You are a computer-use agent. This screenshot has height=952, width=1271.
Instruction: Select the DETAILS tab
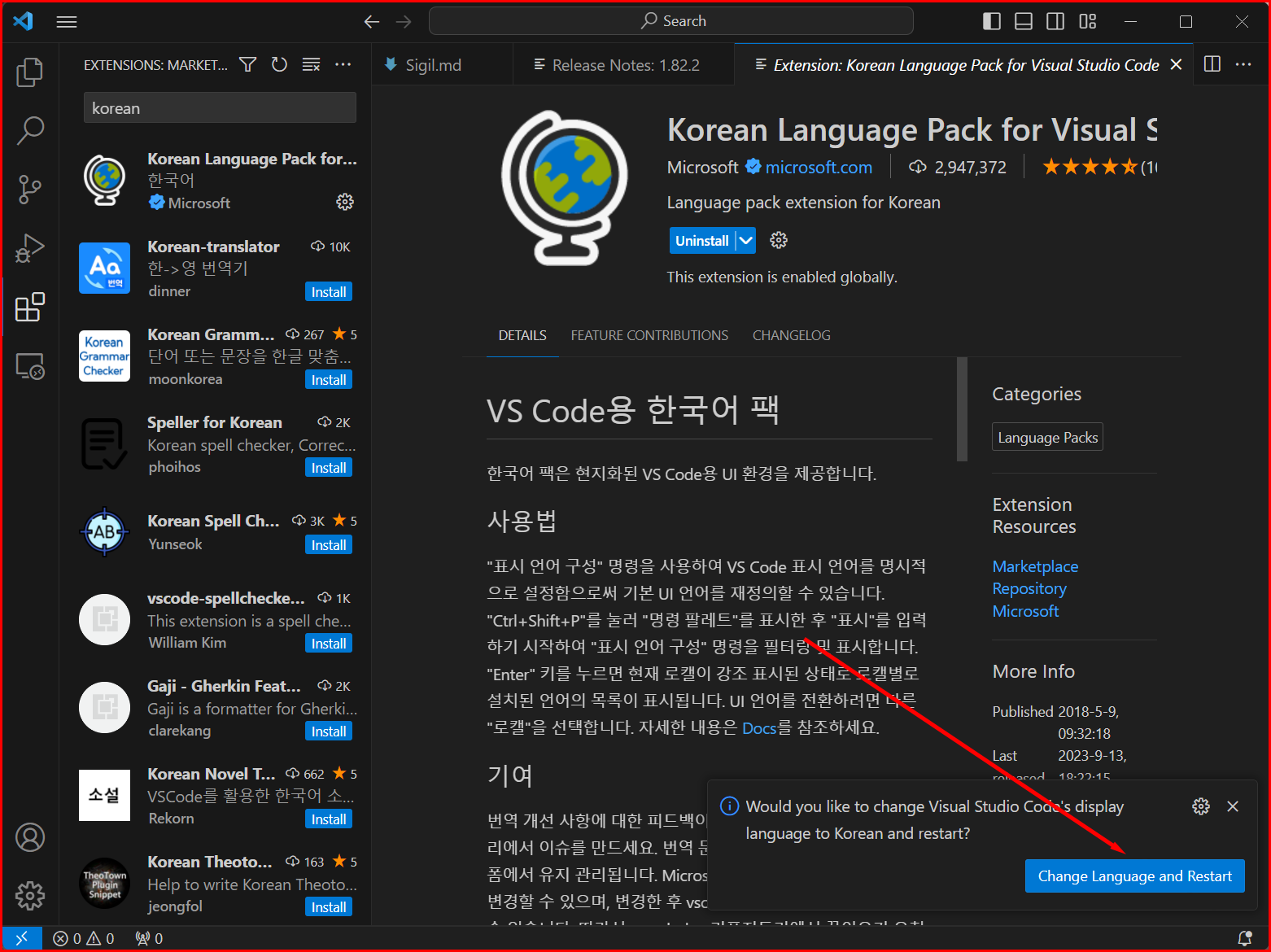point(522,335)
